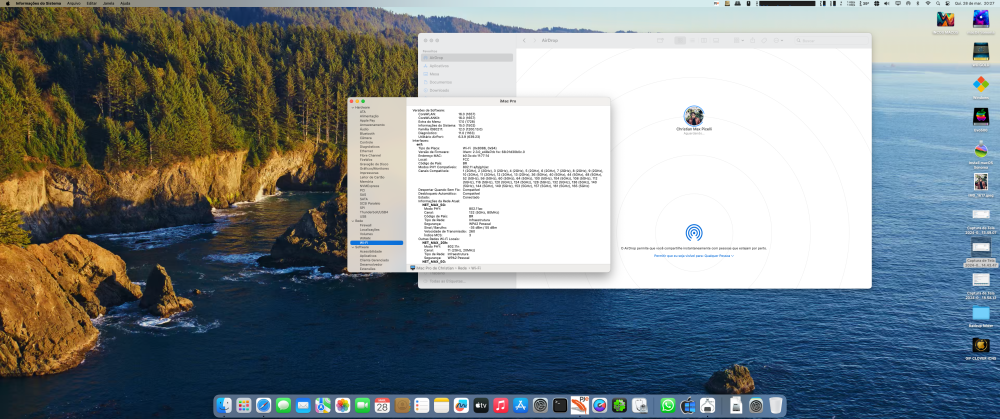Open Contacts app in the Dock

pyautogui.click(x=402, y=405)
